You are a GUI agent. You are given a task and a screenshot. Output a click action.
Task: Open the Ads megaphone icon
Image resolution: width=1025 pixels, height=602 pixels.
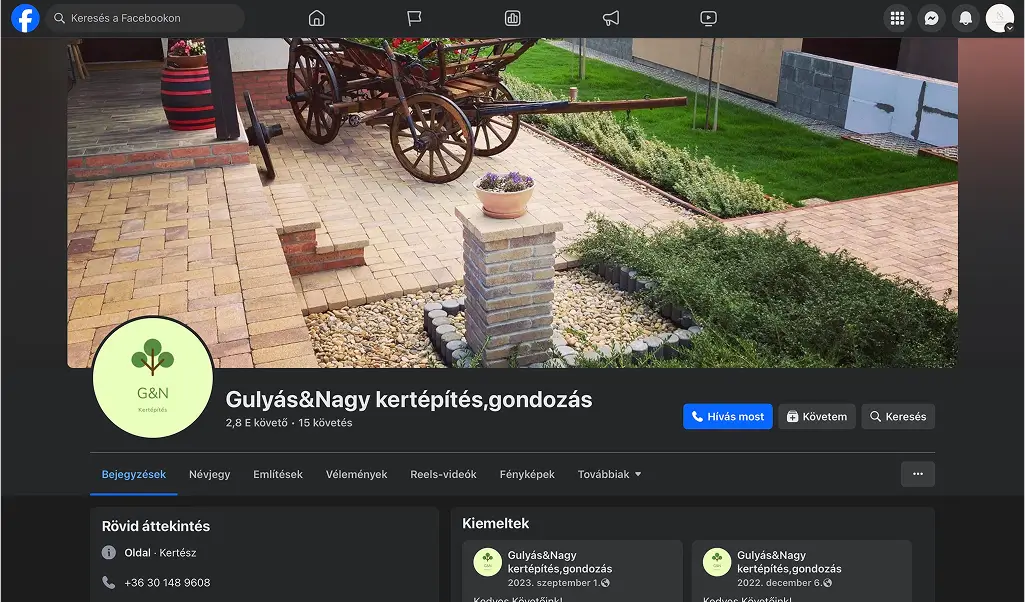(x=611, y=18)
